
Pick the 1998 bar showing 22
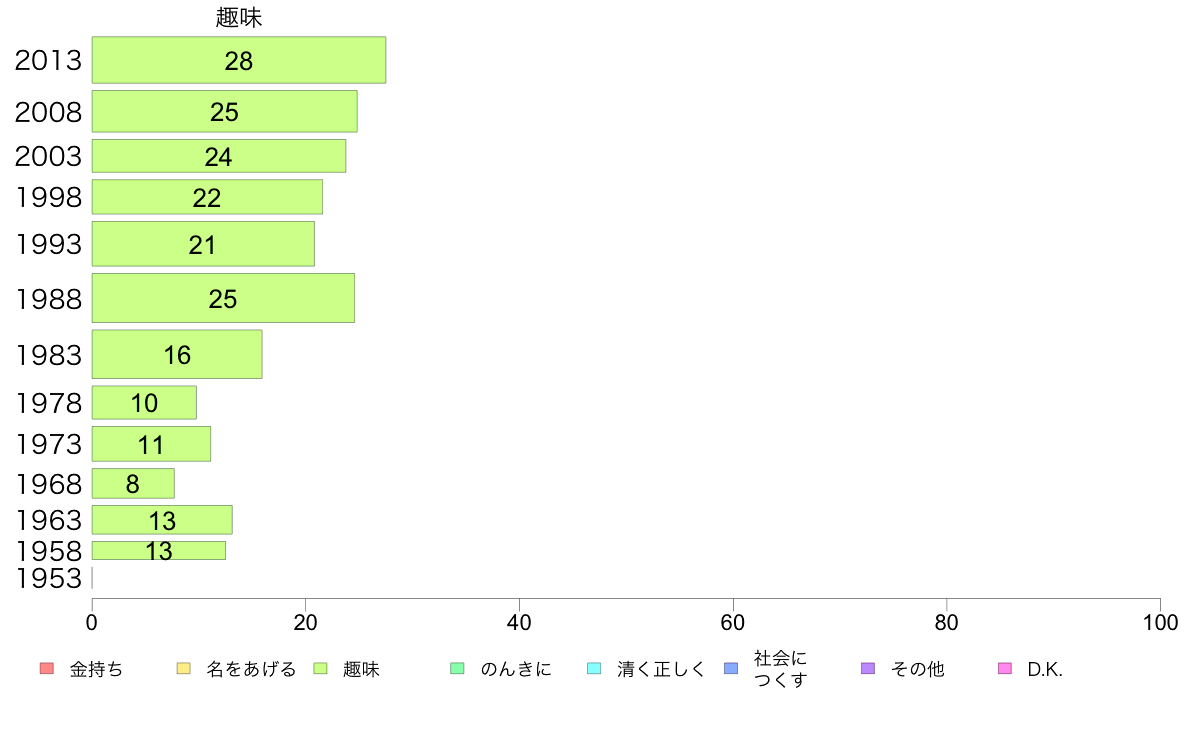(207, 197)
